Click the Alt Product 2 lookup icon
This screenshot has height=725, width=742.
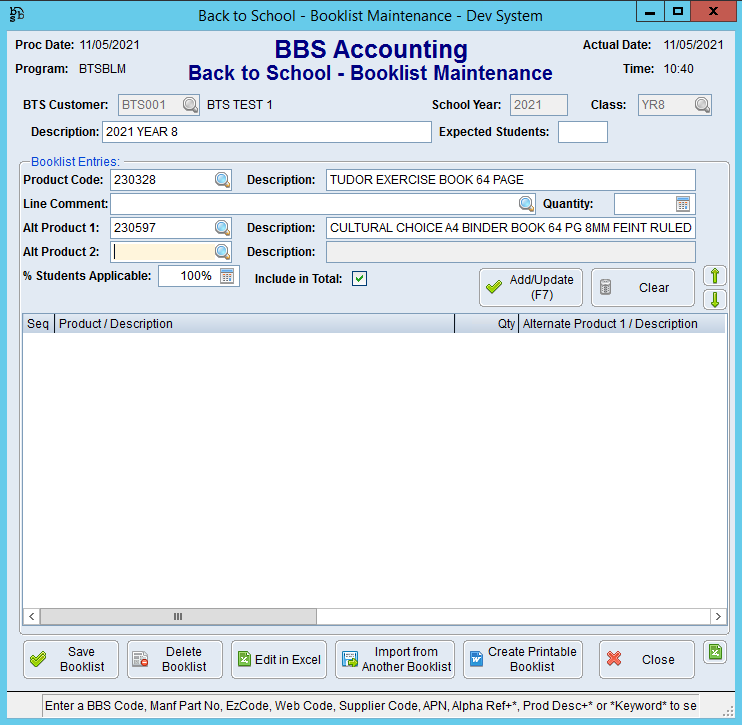(222, 252)
